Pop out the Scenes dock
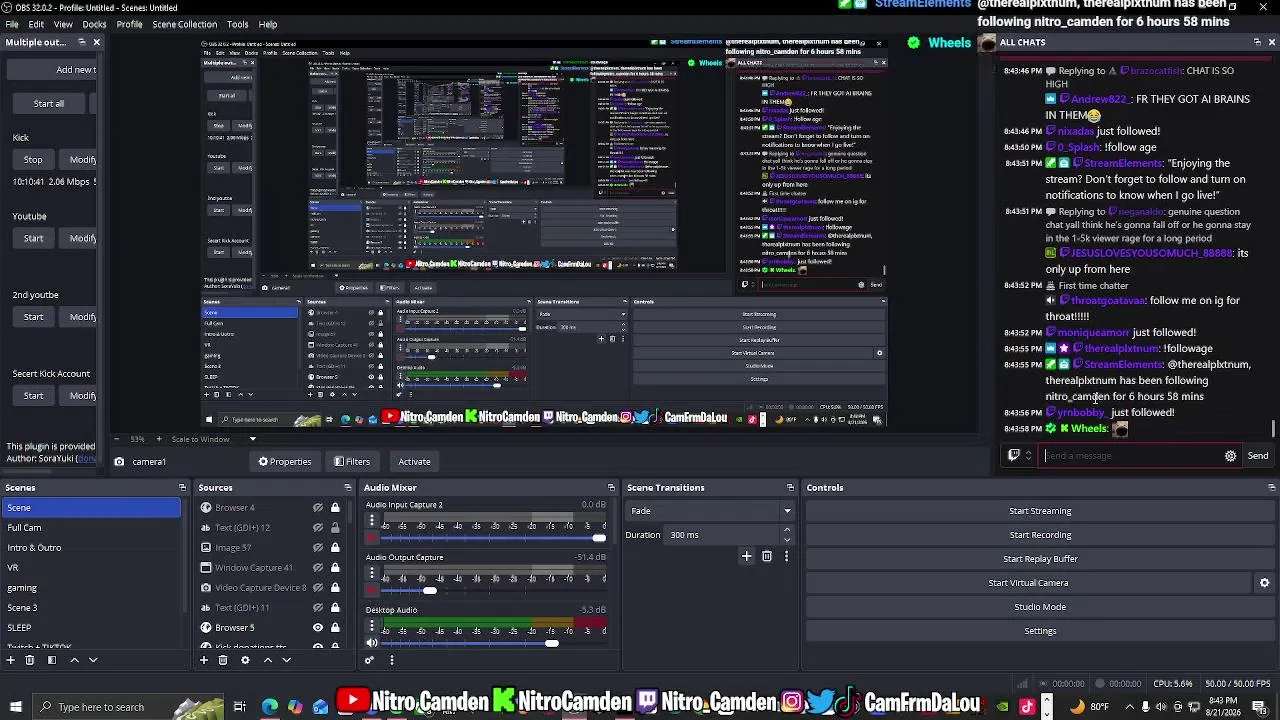The height and width of the screenshot is (720, 1280). (x=182, y=488)
